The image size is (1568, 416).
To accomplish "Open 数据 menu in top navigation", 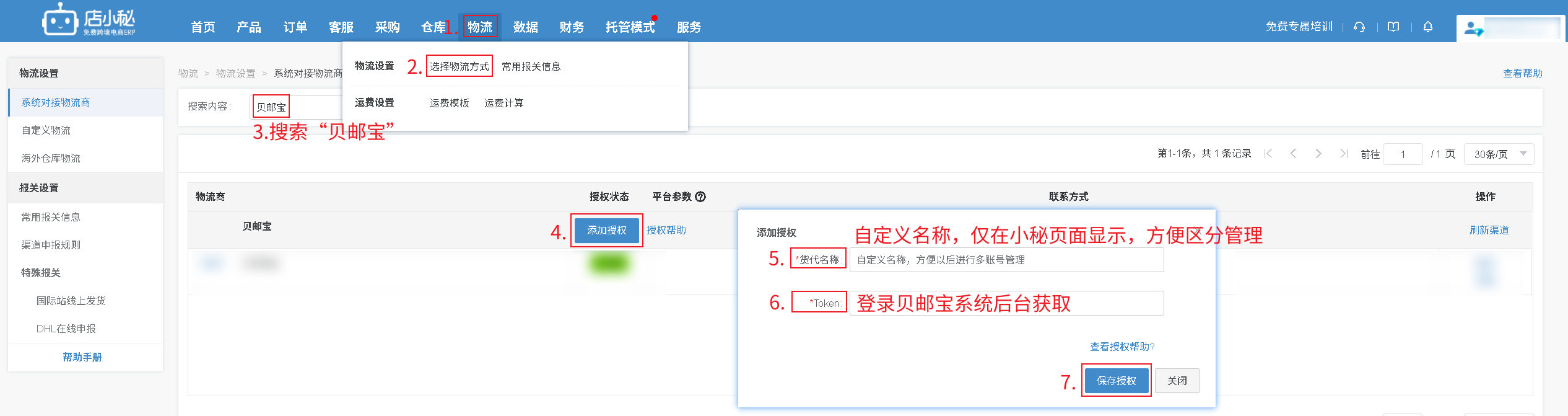I will [526, 27].
